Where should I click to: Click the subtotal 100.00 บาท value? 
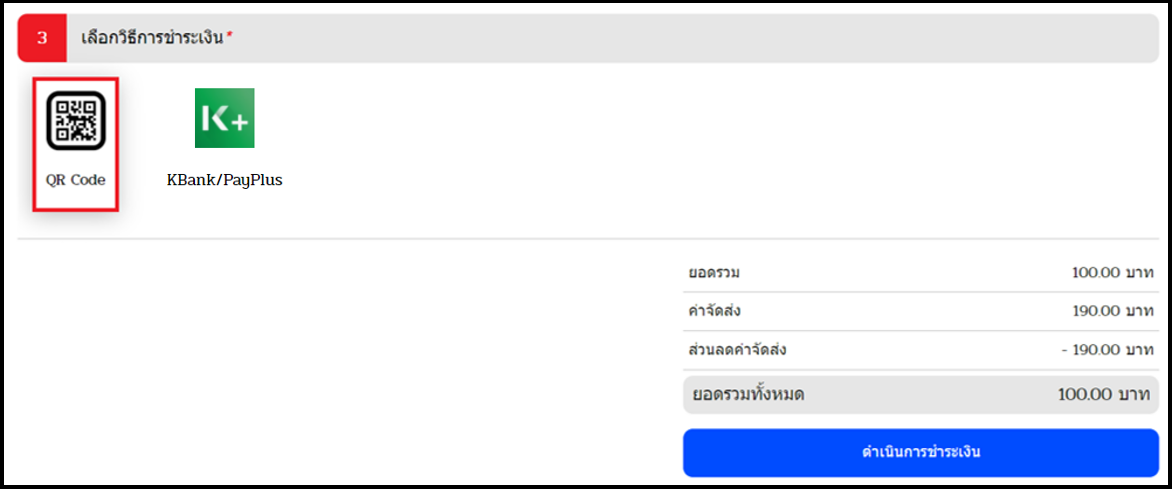tap(1112, 272)
